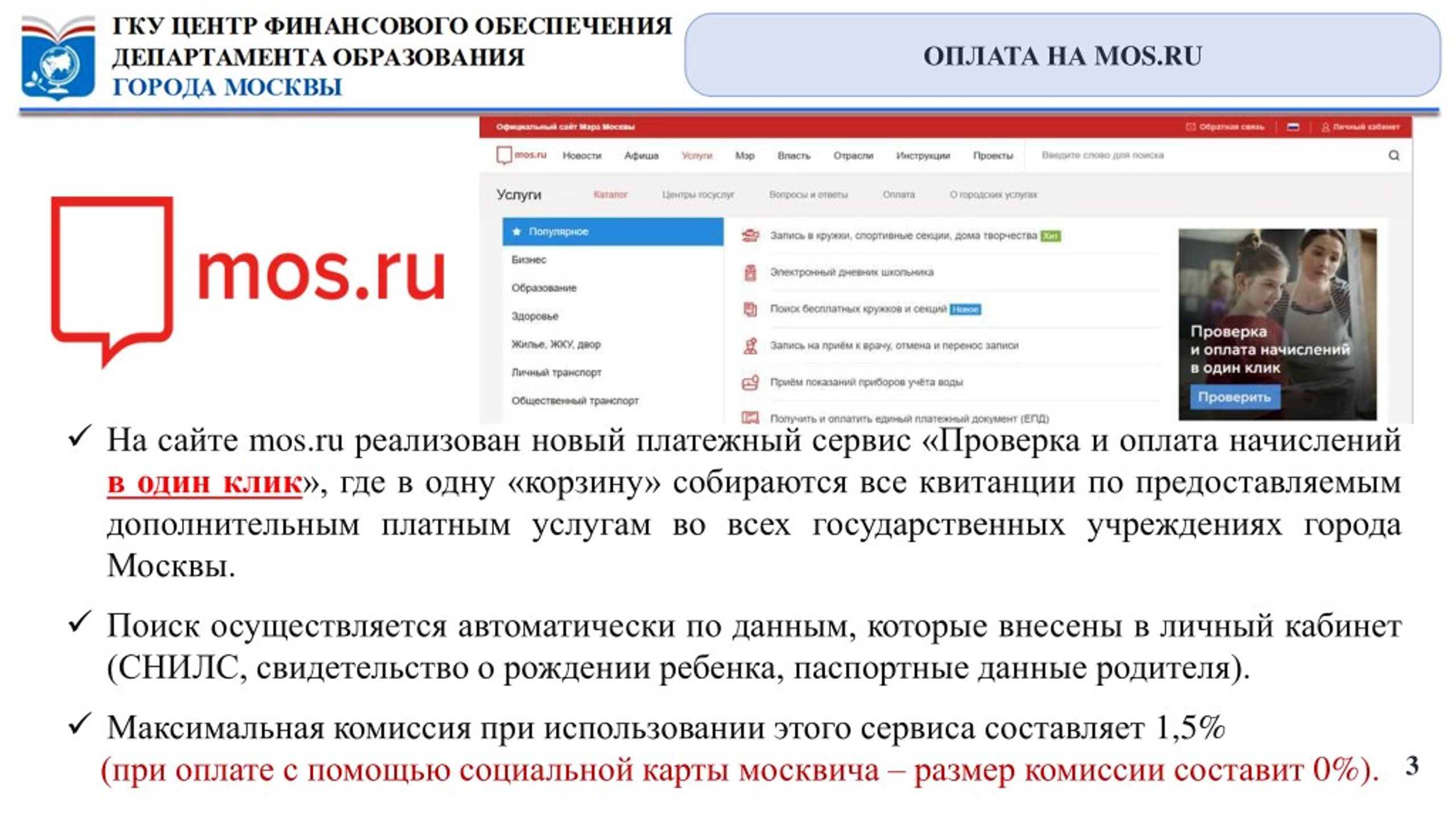1456x819 pixels.
Task: Select the Здоровье category
Action: pyautogui.click(x=535, y=316)
